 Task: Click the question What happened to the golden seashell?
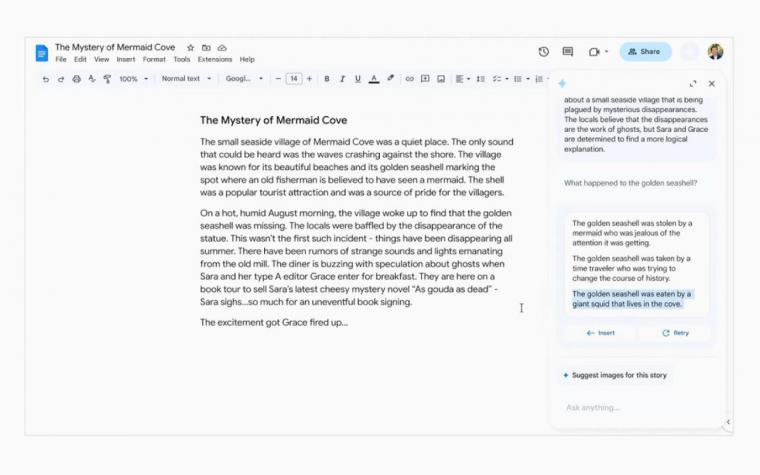630,183
